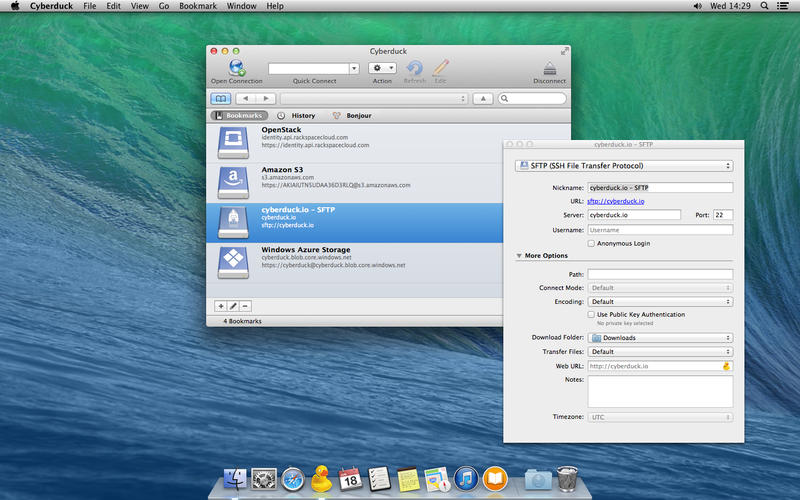Open the Download Folder dropdown
The image size is (800, 500).
pyautogui.click(x=660, y=338)
